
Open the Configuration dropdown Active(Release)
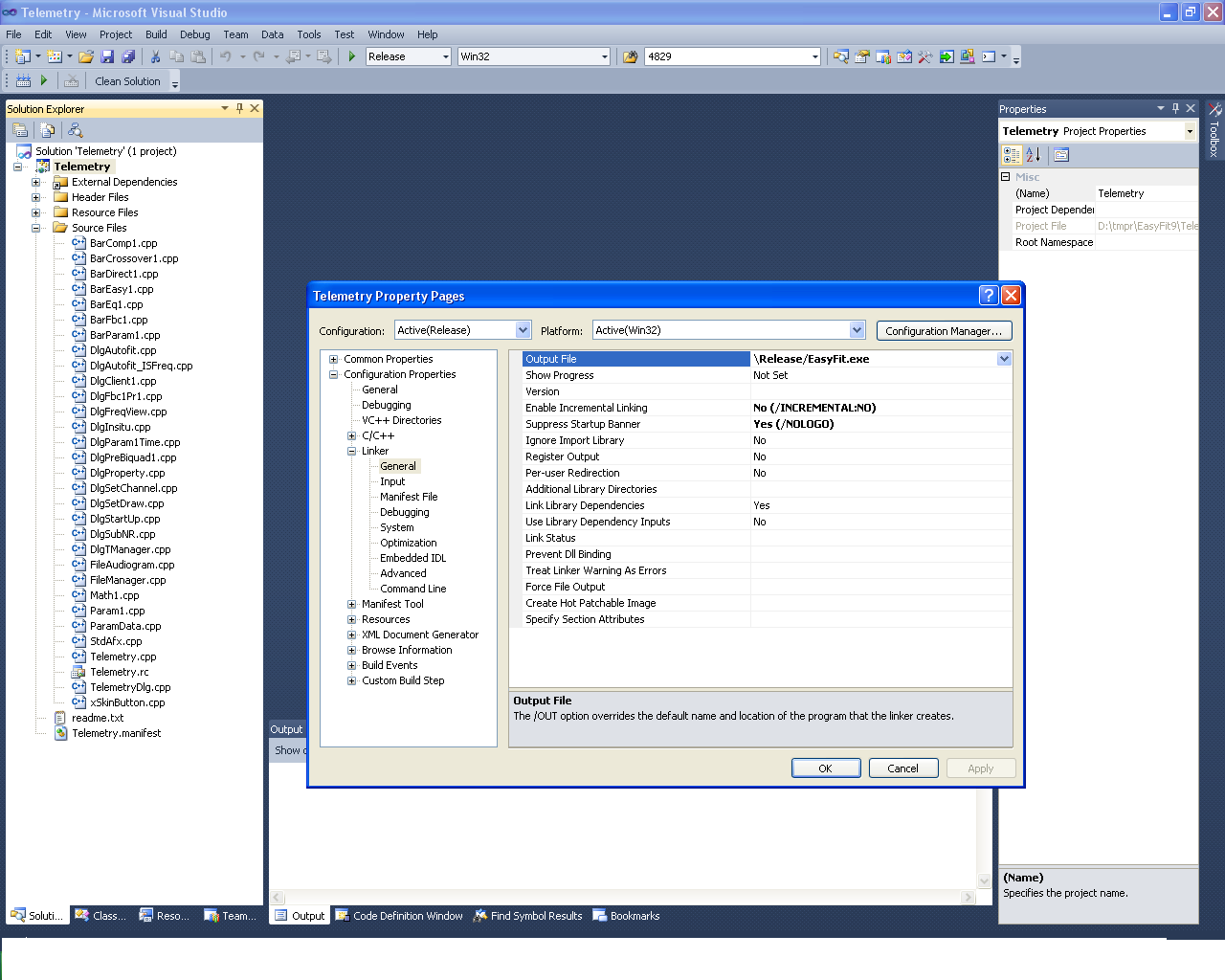click(523, 330)
